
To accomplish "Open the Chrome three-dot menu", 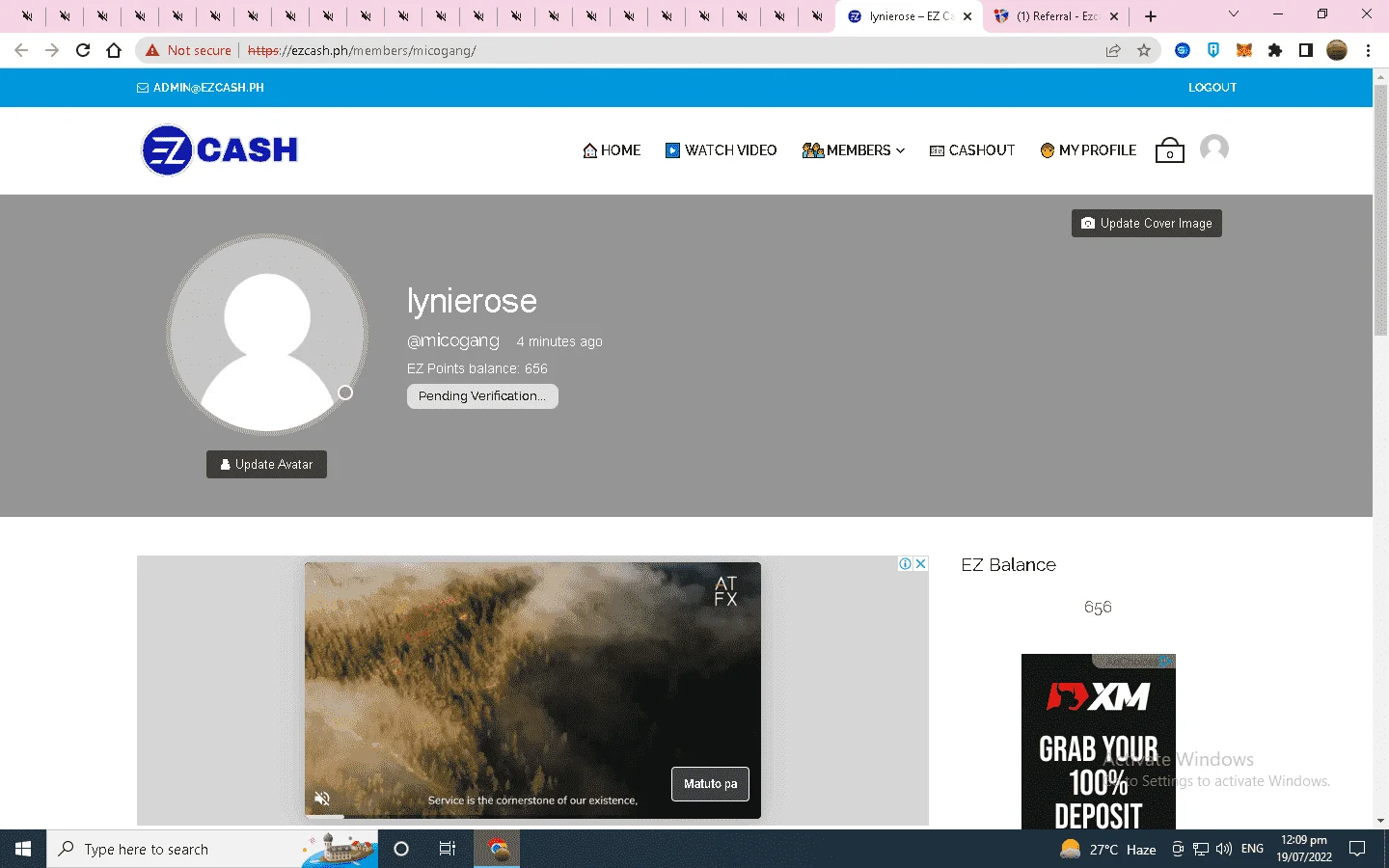I will coord(1368,50).
